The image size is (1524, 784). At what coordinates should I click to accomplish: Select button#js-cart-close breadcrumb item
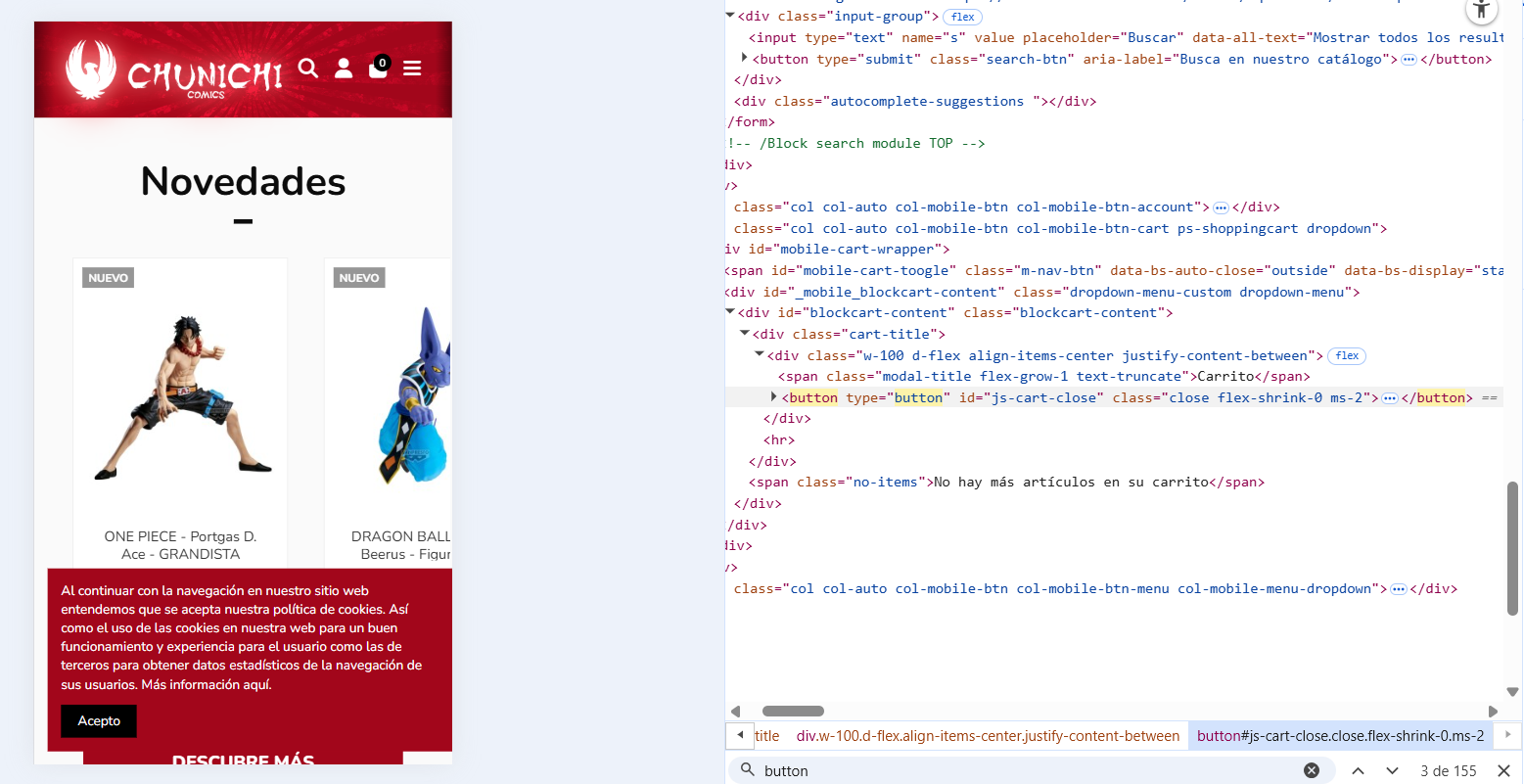(x=1340, y=736)
